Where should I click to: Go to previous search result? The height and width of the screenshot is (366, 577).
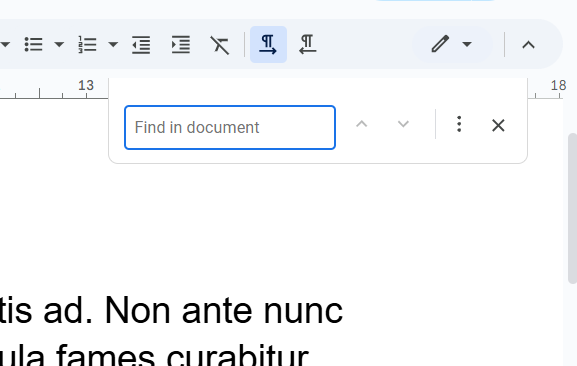point(362,124)
